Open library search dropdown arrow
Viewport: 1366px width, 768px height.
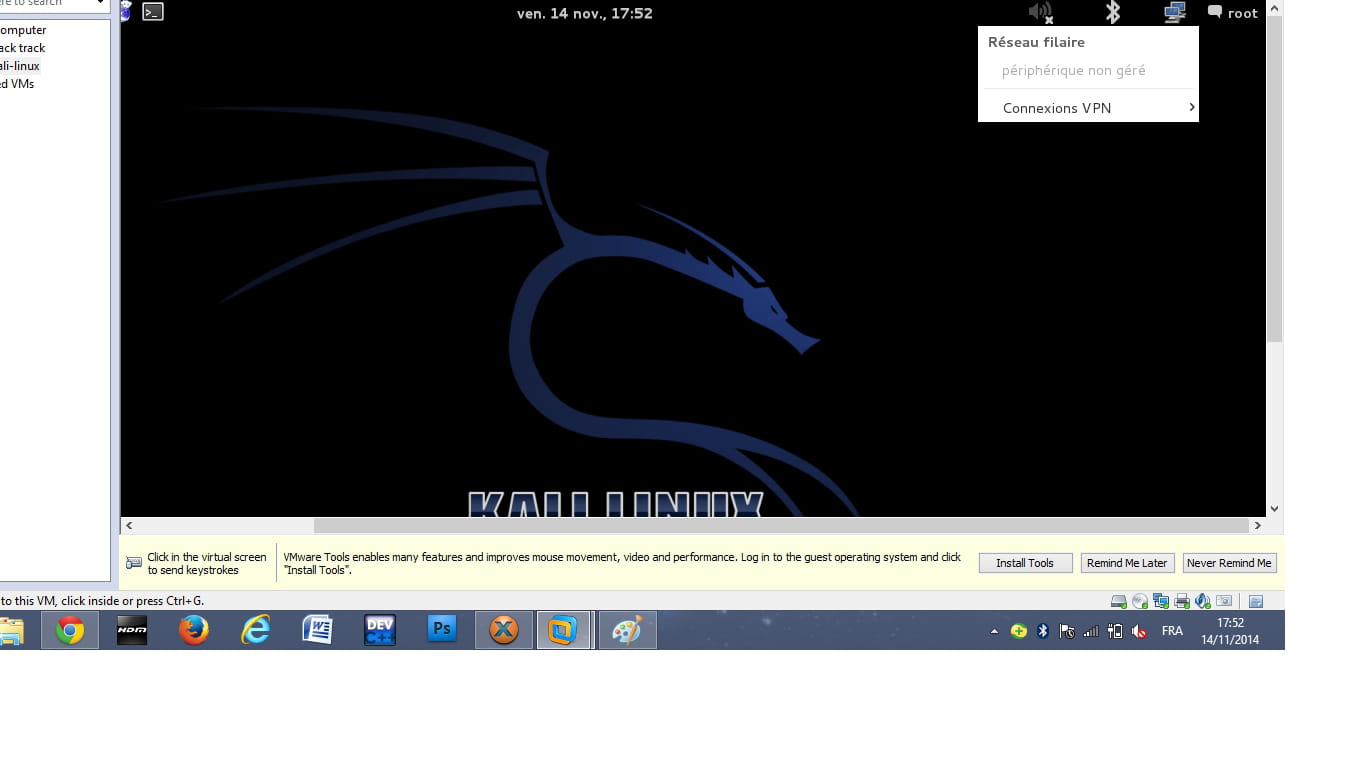pyautogui.click(x=101, y=3)
